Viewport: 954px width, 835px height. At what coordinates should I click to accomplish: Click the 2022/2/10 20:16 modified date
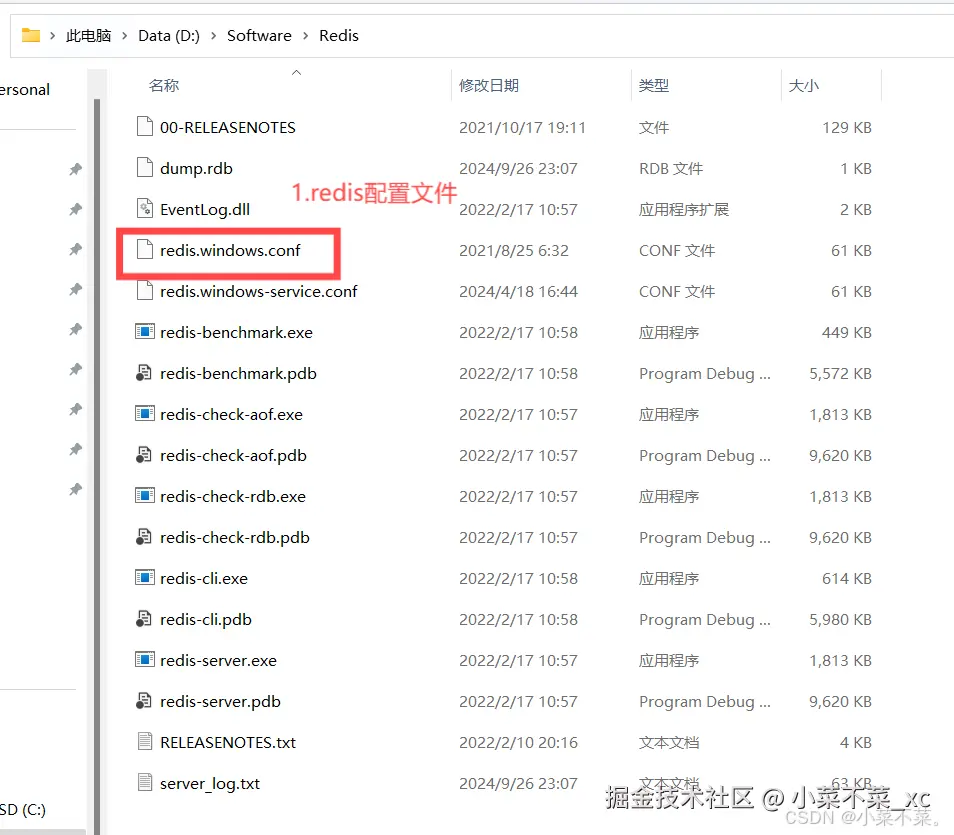[518, 742]
